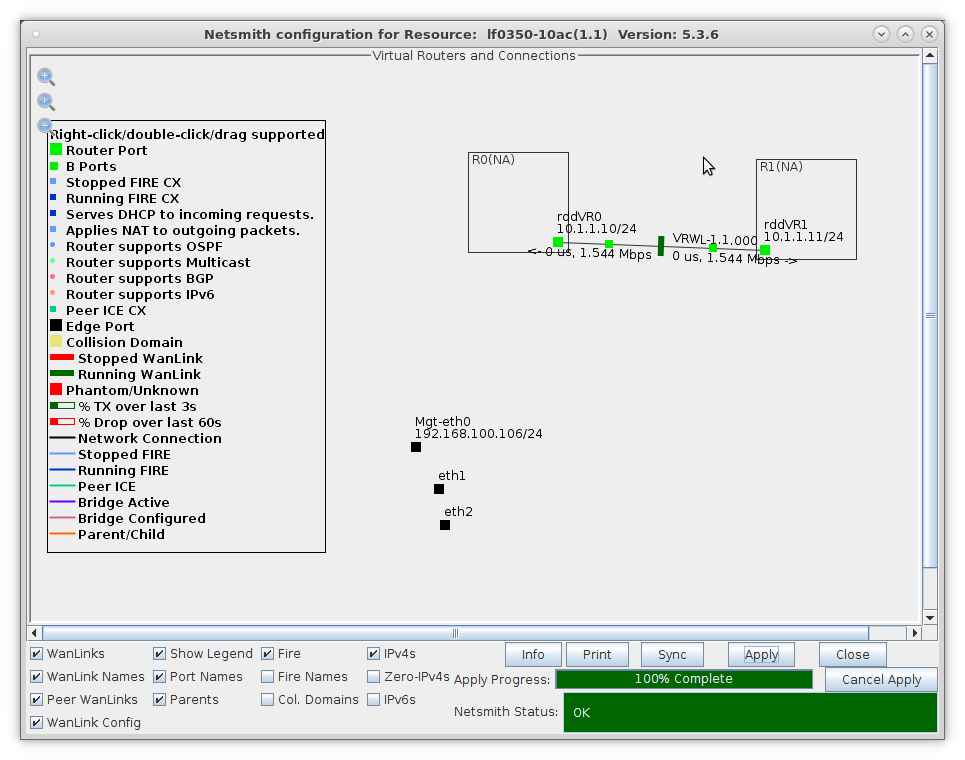
Task: Select the rddVR0 router port square
Action: (558, 242)
